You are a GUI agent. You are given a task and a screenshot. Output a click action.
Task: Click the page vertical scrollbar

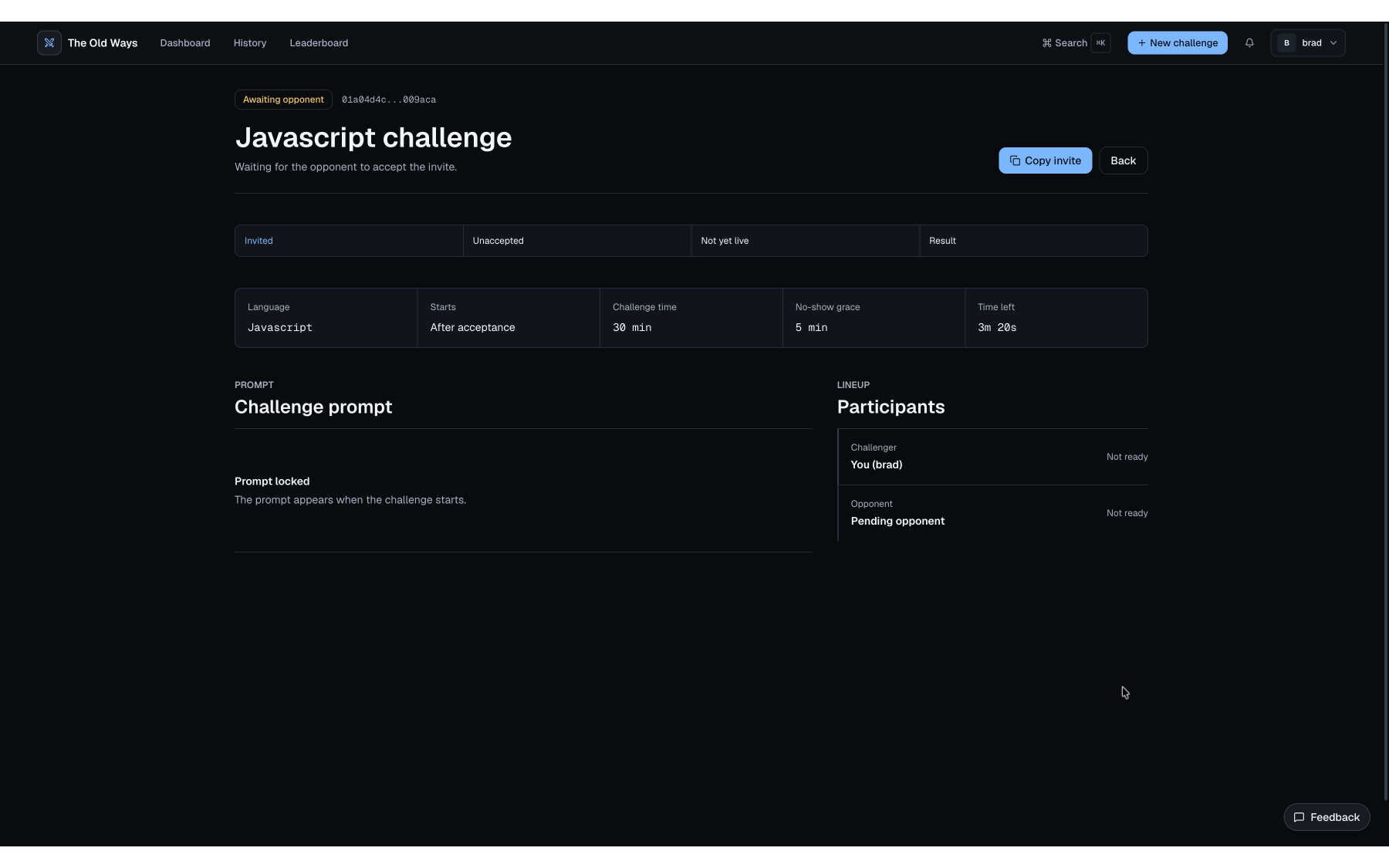(x=1385, y=411)
